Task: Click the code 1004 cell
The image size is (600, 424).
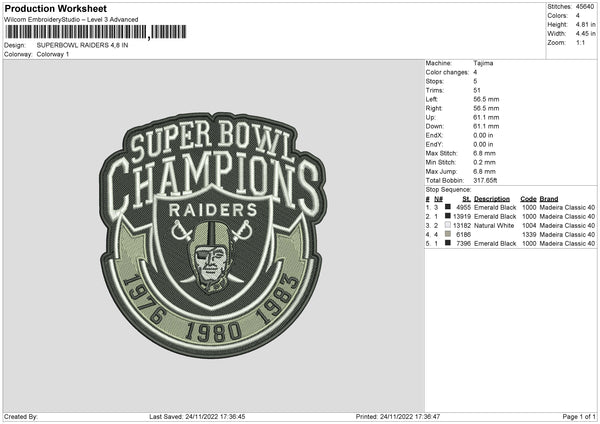Action: pos(529,226)
